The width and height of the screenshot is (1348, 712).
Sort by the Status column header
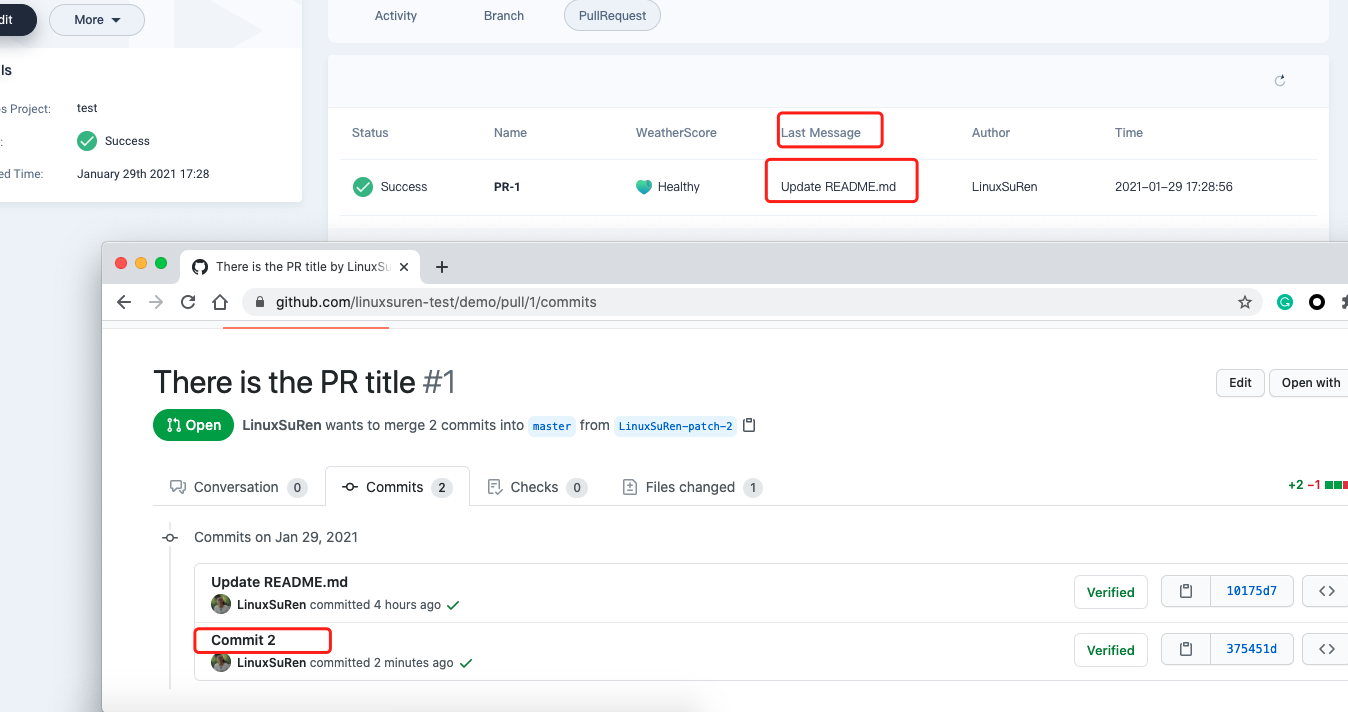pyautogui.click(x=370, y=133)
